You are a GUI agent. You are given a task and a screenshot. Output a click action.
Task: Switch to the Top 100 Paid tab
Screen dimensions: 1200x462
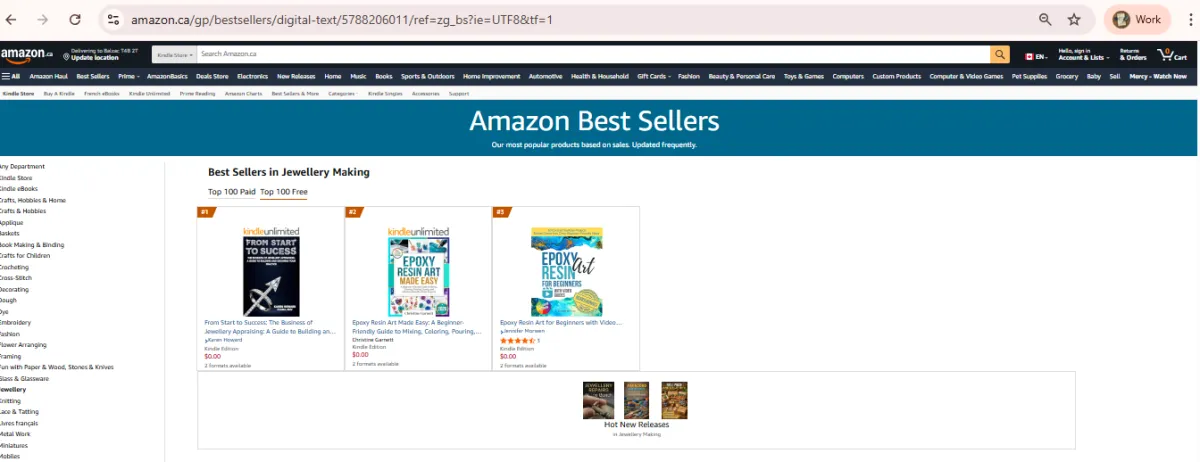coord(231,191)
